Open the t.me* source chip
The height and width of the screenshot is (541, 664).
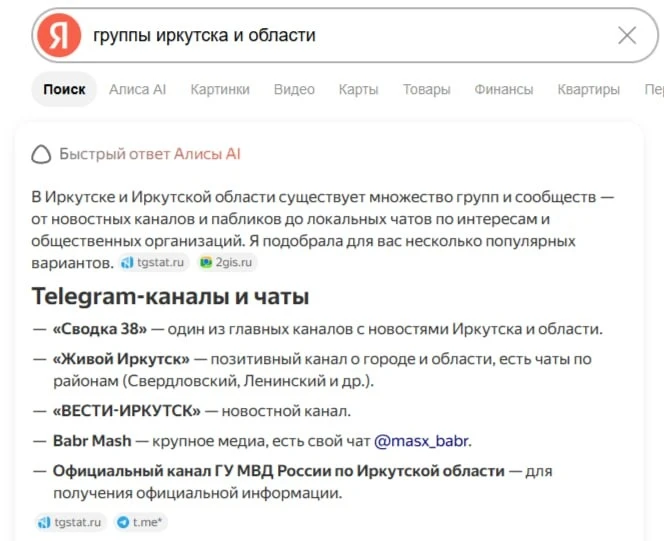pos(140,522)
